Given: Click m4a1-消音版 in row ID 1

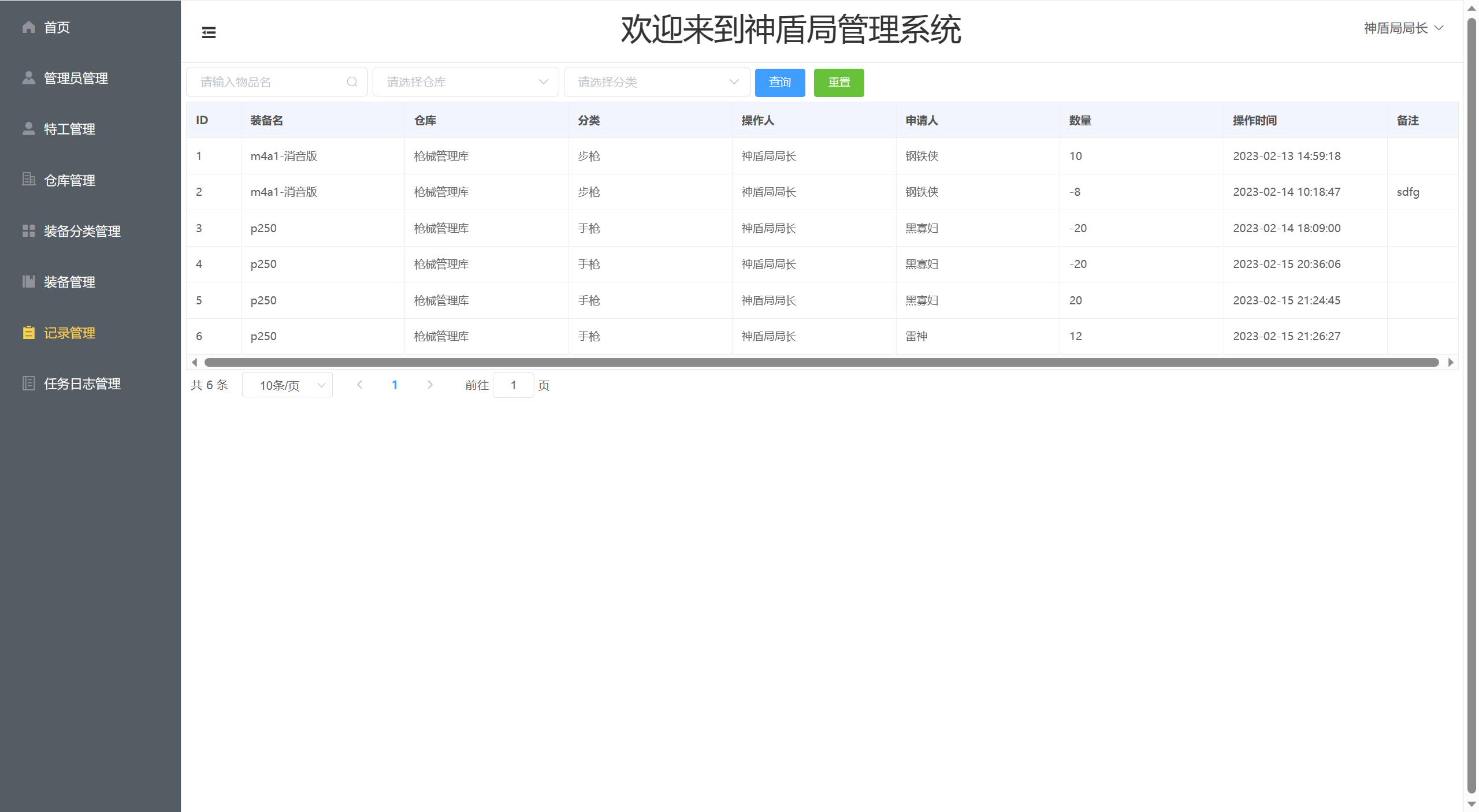Looking at the screenshot, I should click(284, 156).
